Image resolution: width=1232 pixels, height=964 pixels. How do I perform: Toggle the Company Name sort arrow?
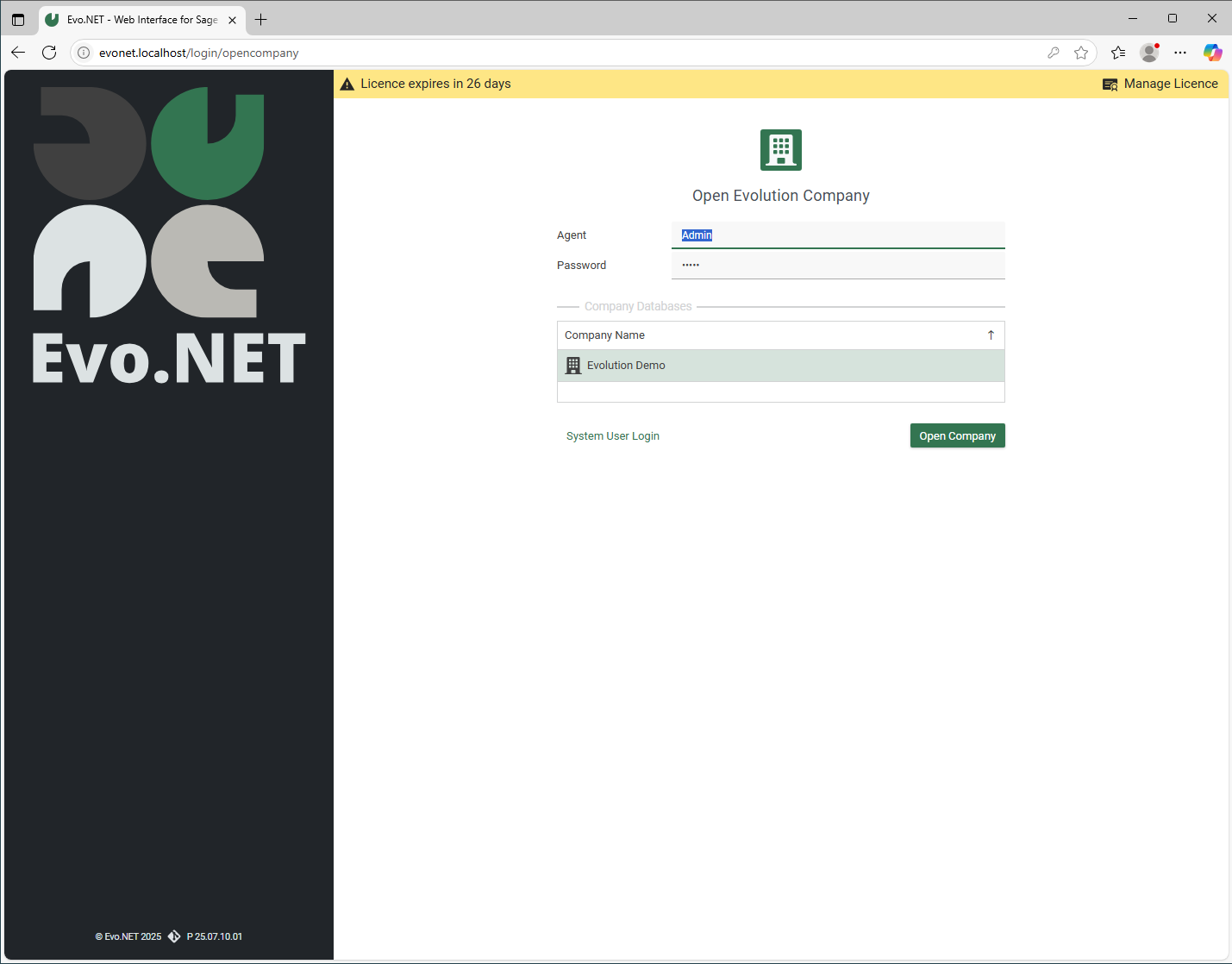point(991,335)
